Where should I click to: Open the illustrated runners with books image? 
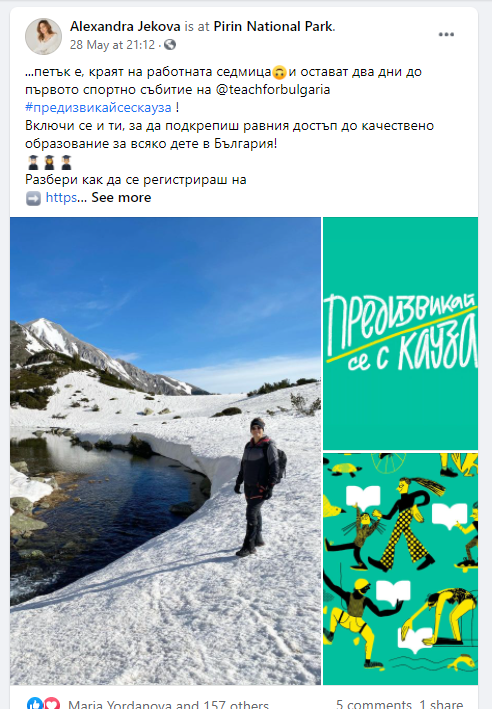400,569
